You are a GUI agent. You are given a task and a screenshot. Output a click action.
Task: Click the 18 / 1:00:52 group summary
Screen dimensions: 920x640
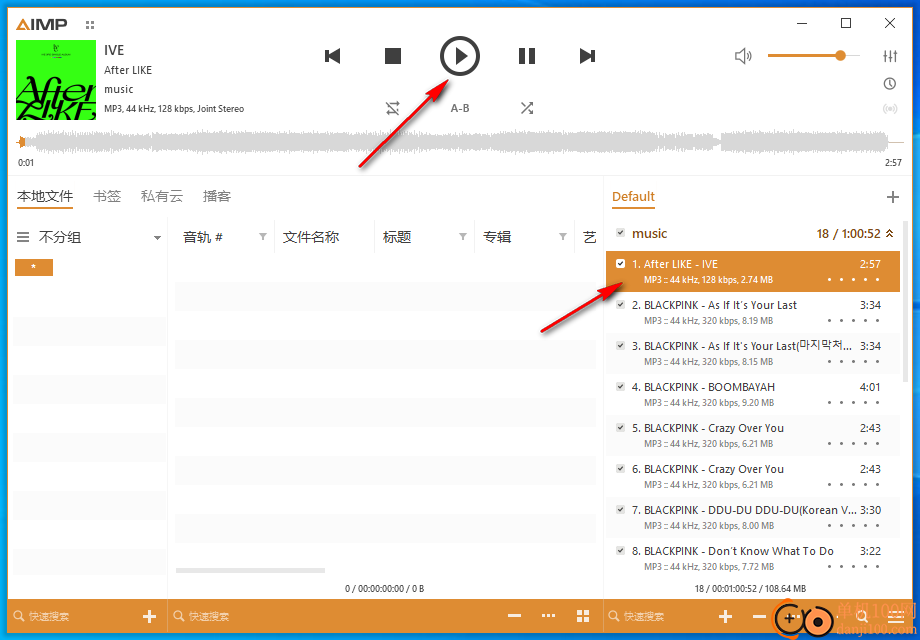pos(848,233)
